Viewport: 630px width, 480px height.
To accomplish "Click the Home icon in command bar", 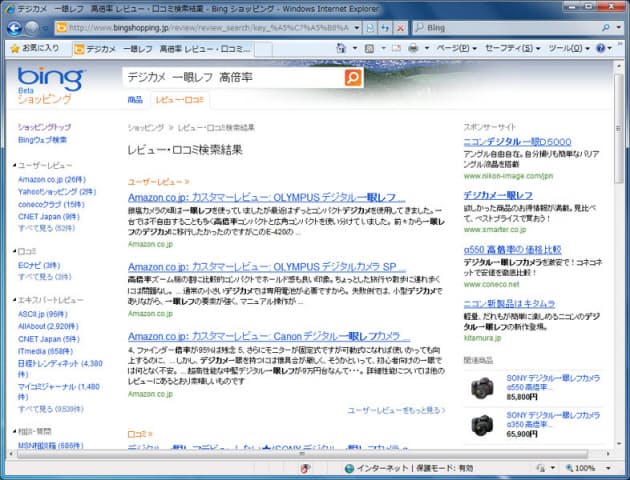I will (x=341, y=48).
